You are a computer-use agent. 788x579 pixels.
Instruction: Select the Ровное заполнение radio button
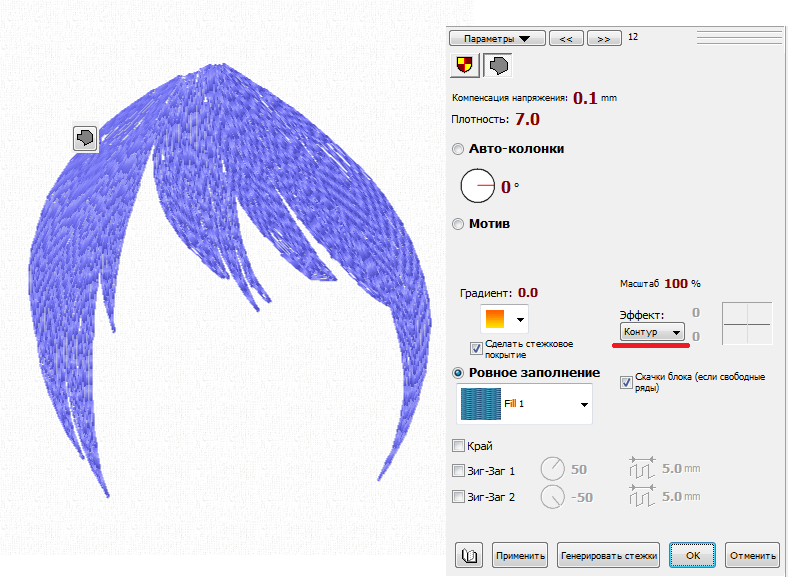pos(458,373)
